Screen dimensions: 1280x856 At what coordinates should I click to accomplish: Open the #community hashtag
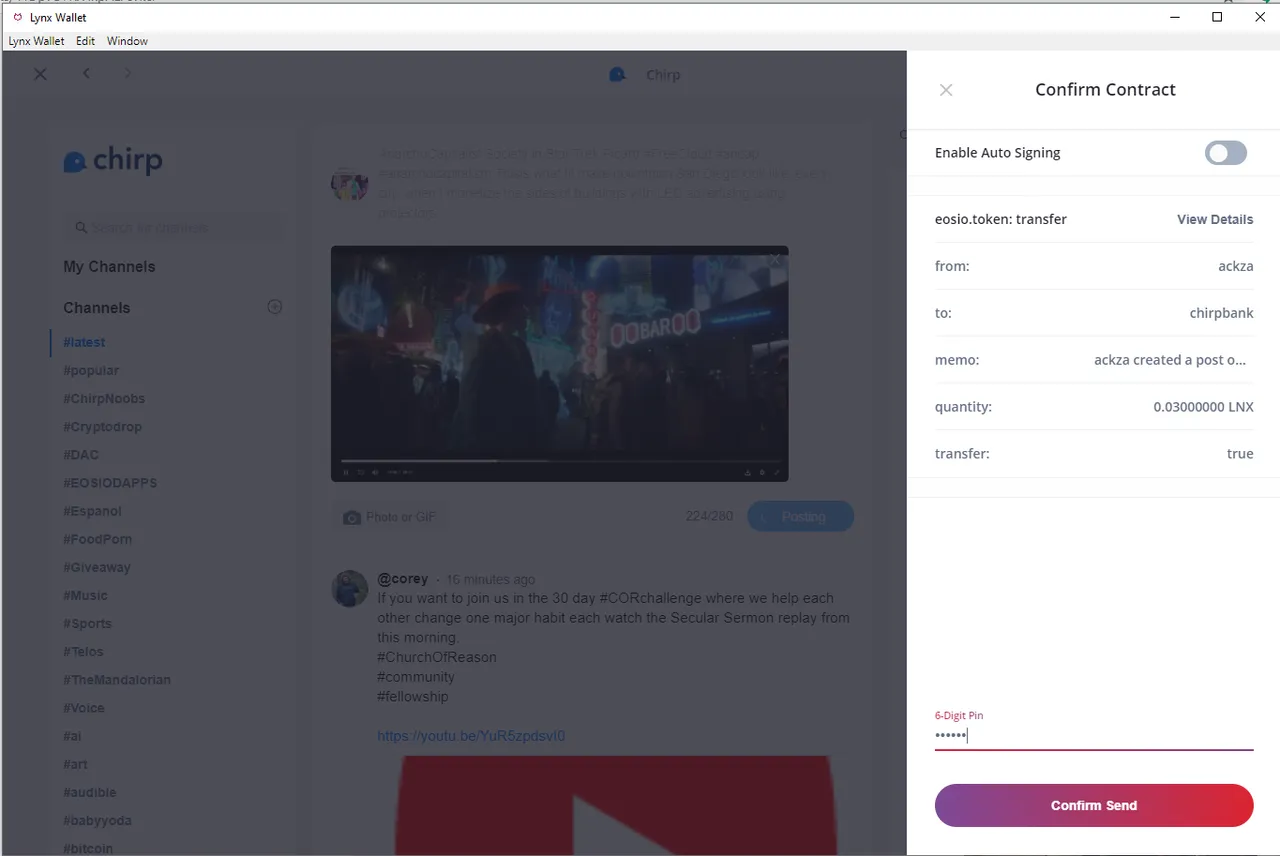point(416,677)
